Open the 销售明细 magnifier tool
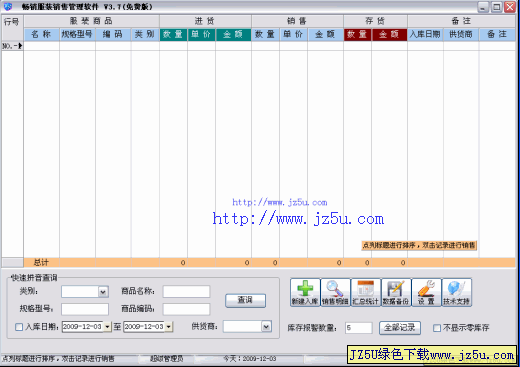This screenshot has width=520, height=367. 335,292
